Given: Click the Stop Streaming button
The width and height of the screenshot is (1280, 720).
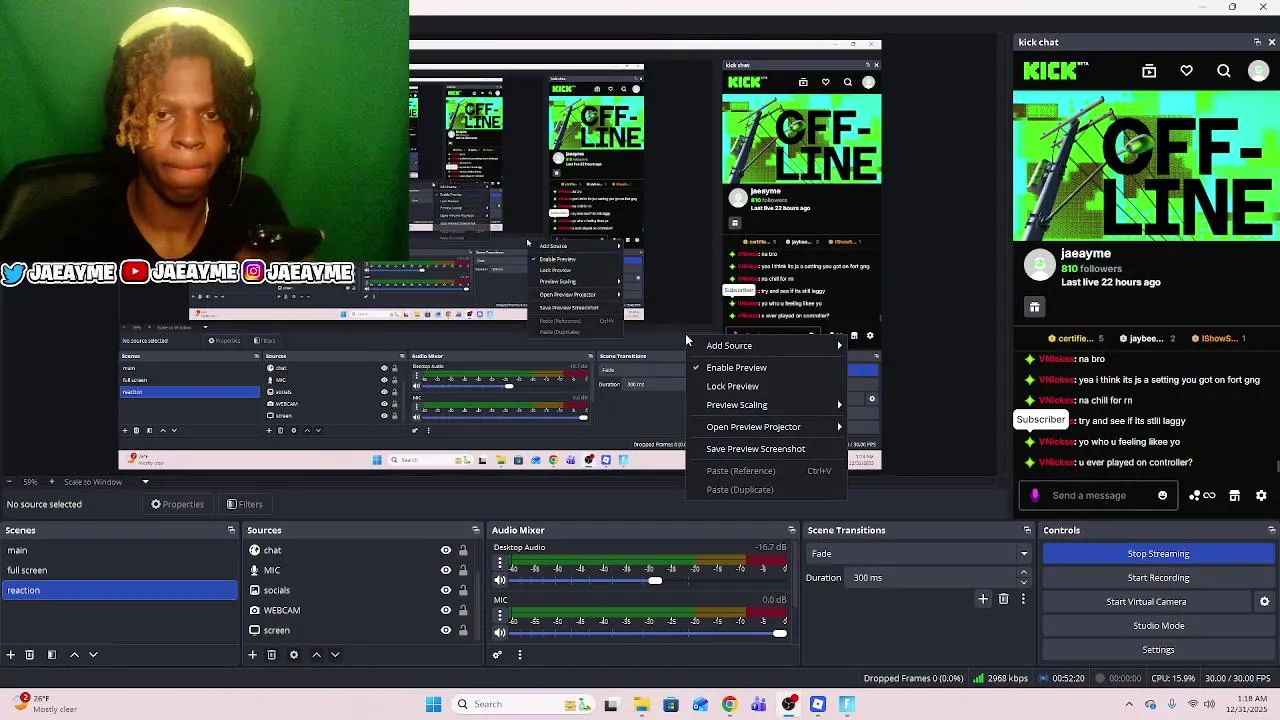Looking at the screenshot, I should coord(1159,554).
